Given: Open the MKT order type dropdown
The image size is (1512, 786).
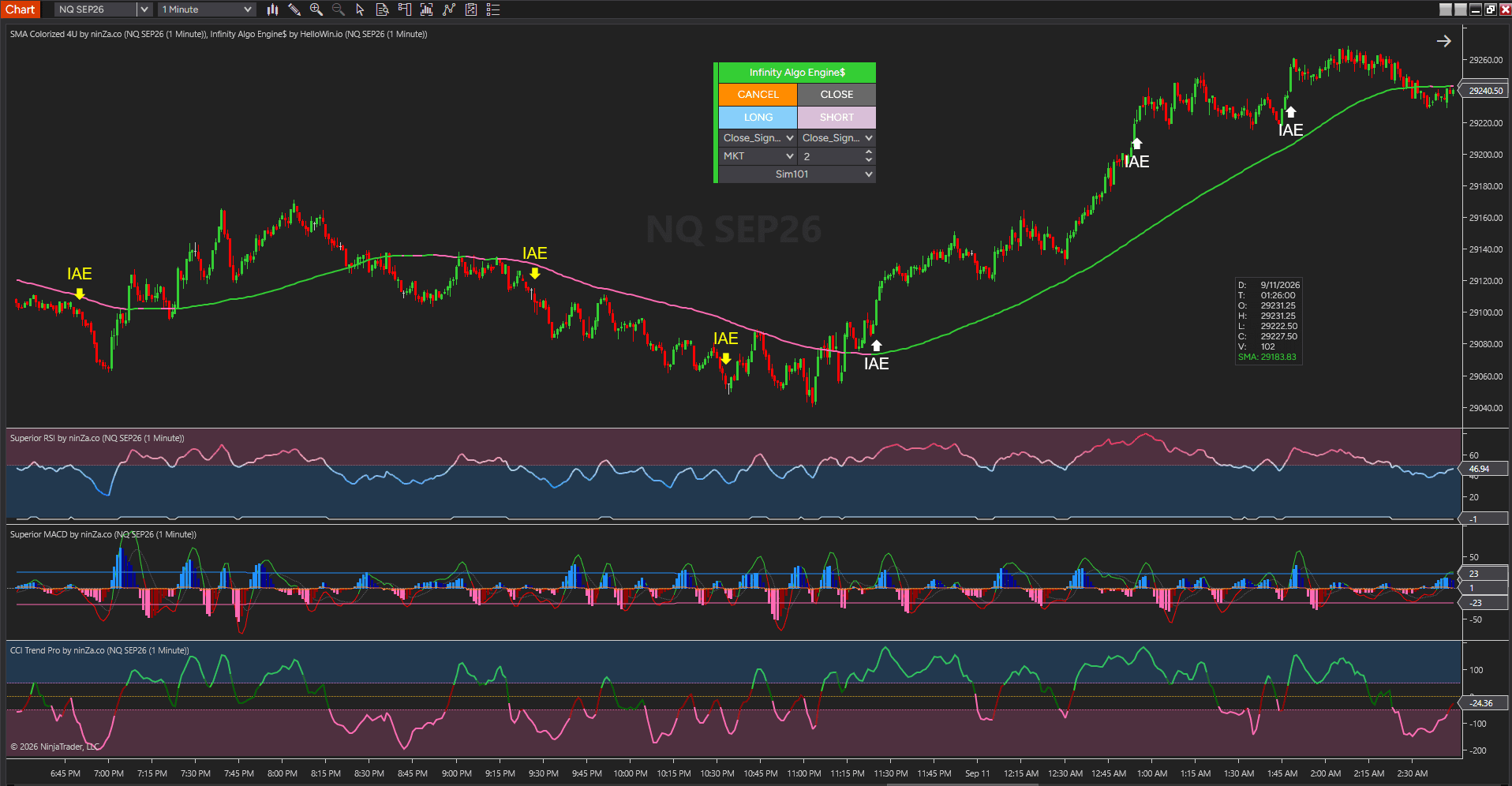Looking at the screenshot, I should point(758,156).
